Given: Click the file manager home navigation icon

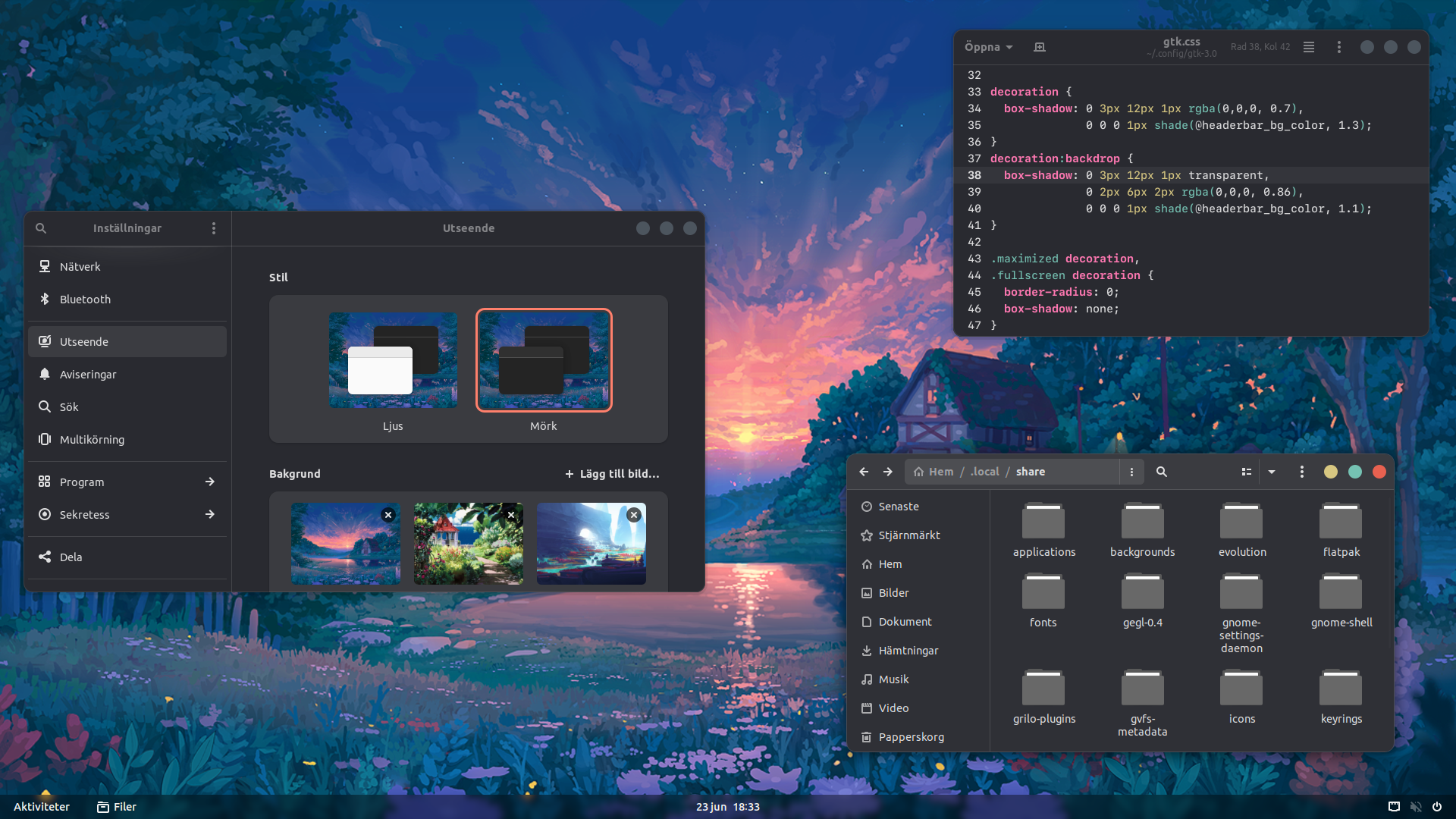Looking at the screenshot, I should pos(916,471).
